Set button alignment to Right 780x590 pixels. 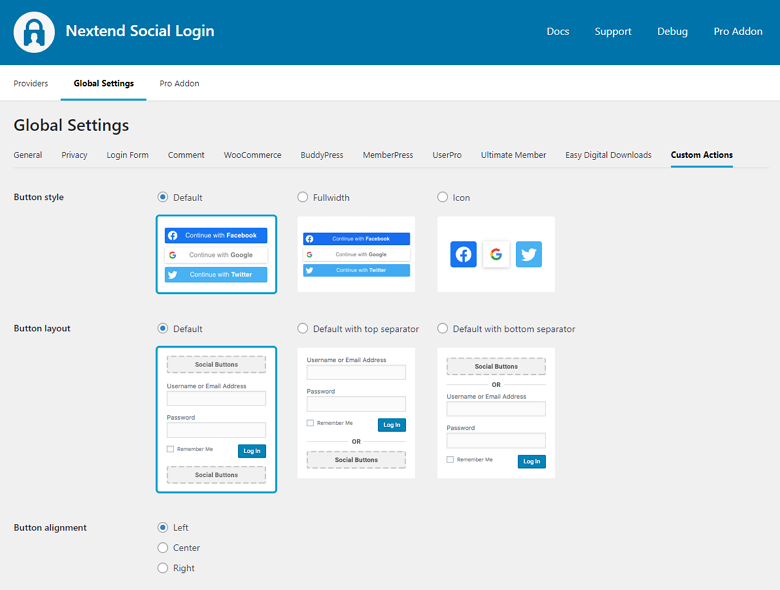click(x=163, y=568)
